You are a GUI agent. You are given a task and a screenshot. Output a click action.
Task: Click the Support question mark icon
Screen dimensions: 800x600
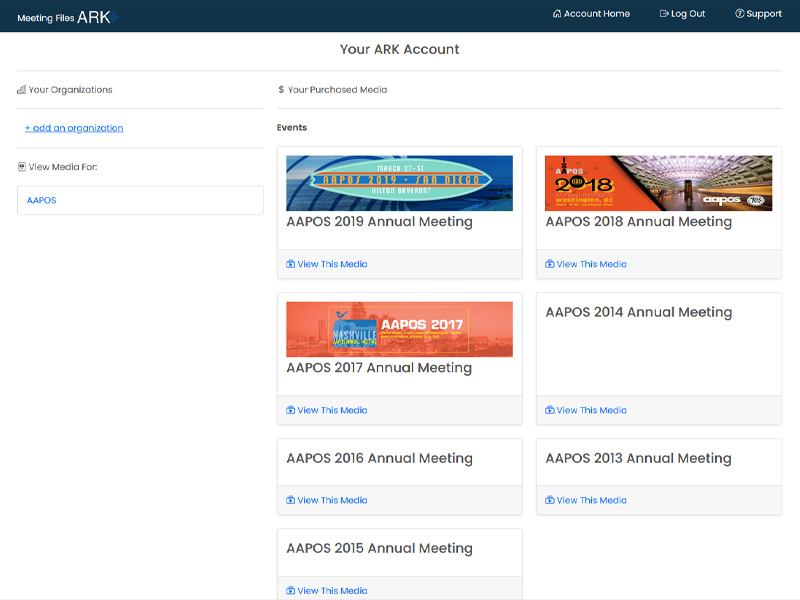pos(739,14)
